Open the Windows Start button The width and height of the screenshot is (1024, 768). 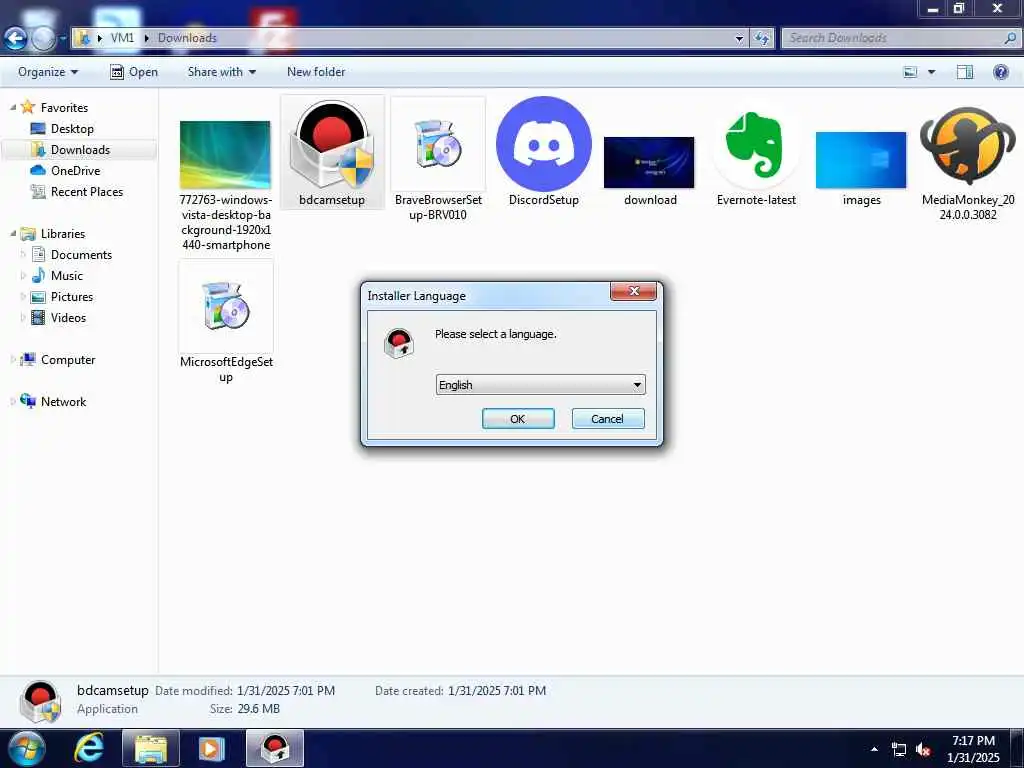pos(26,748)
